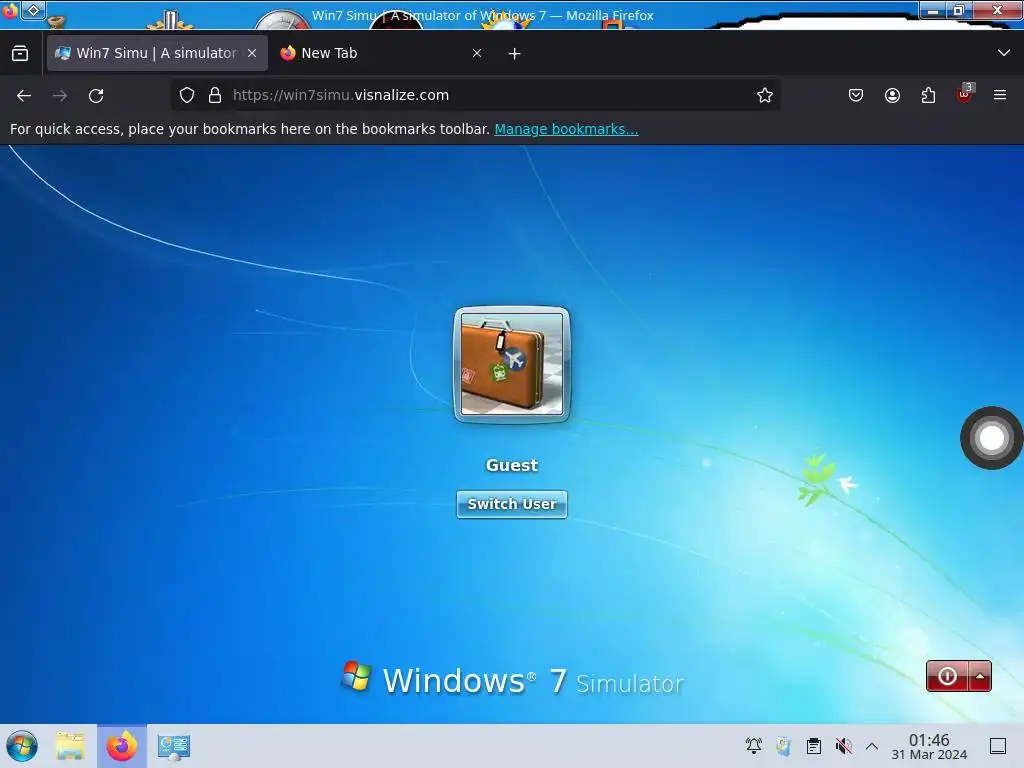The height and width of the screenshot is (768, 1024).
Task: Open the Manage bookmarks link
Action: [x=566, y=129]
